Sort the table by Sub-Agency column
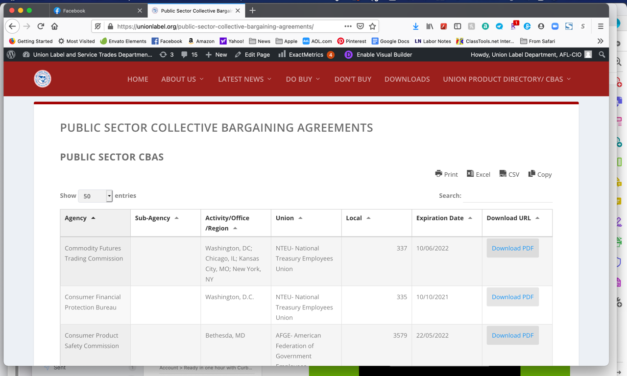The width and height of the screenshot is (627, 376). click(166, 223)
